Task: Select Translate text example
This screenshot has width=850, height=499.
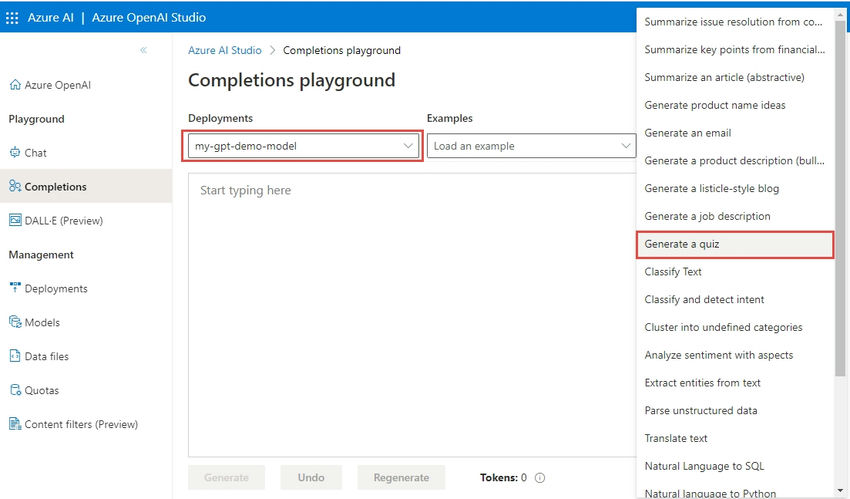Action: pyautogui.click(x=735, y=438)
